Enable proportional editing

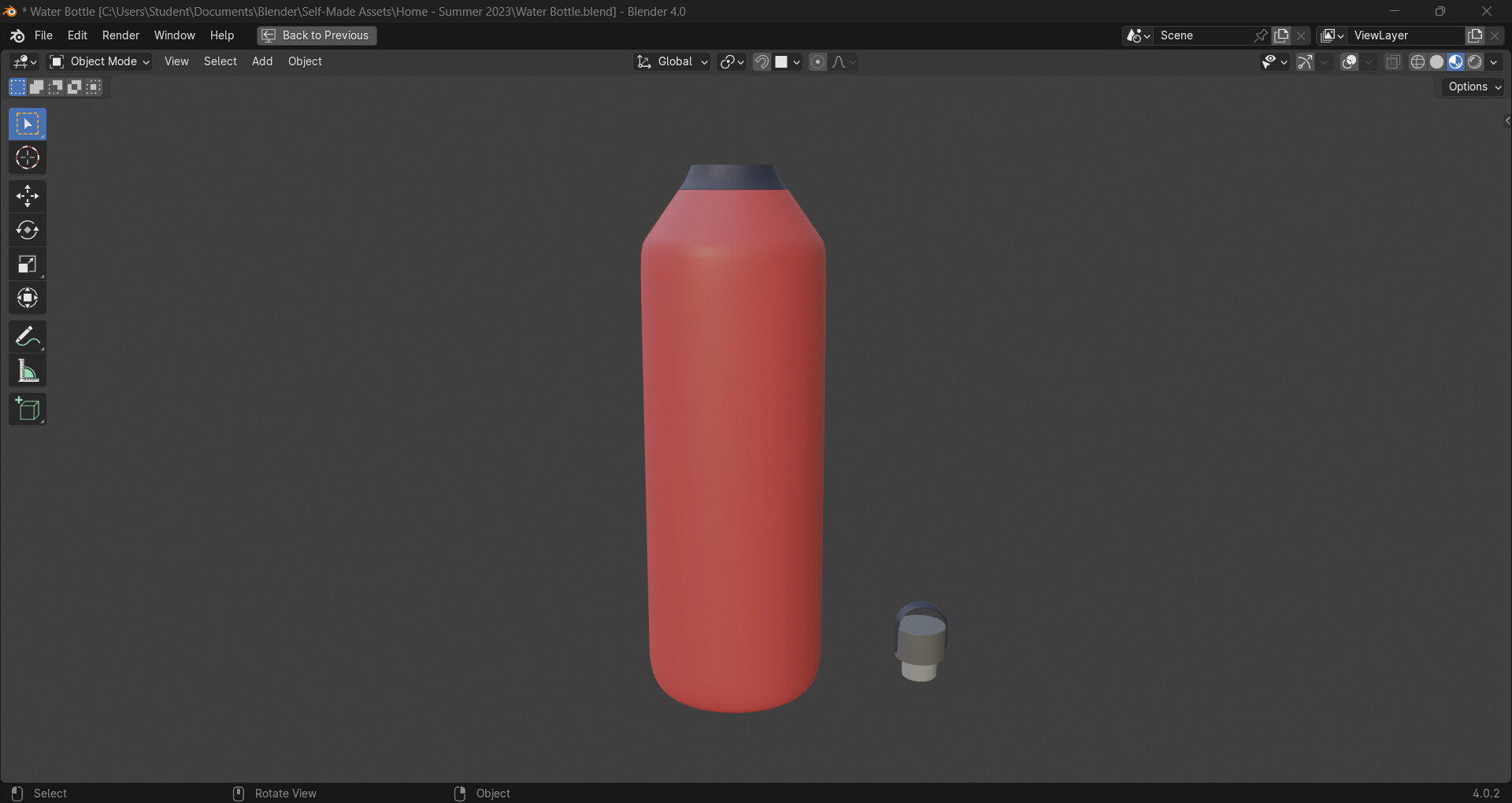click(817, 61)
